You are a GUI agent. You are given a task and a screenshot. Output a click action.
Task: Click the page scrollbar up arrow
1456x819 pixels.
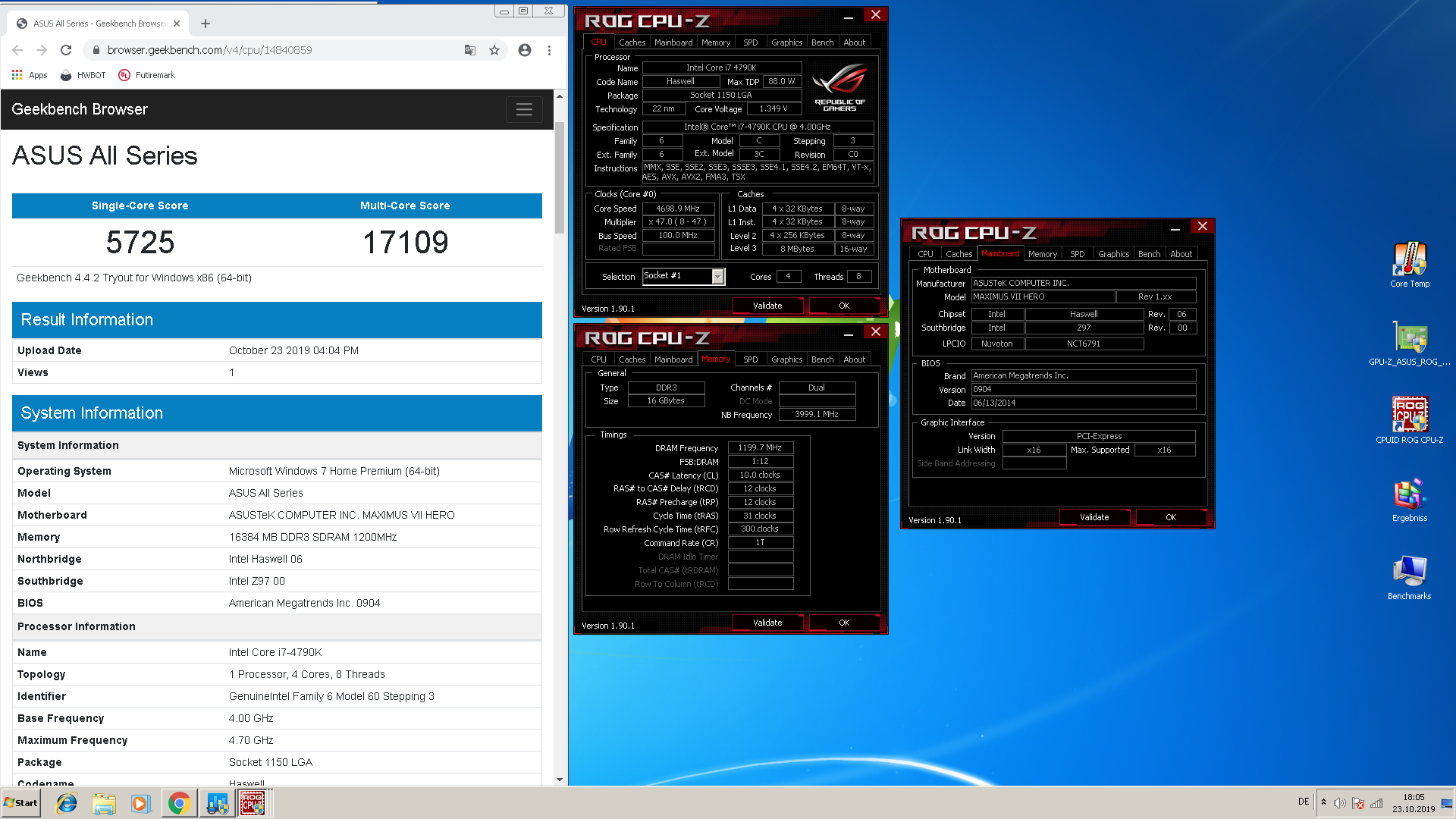tap(560, 96)
